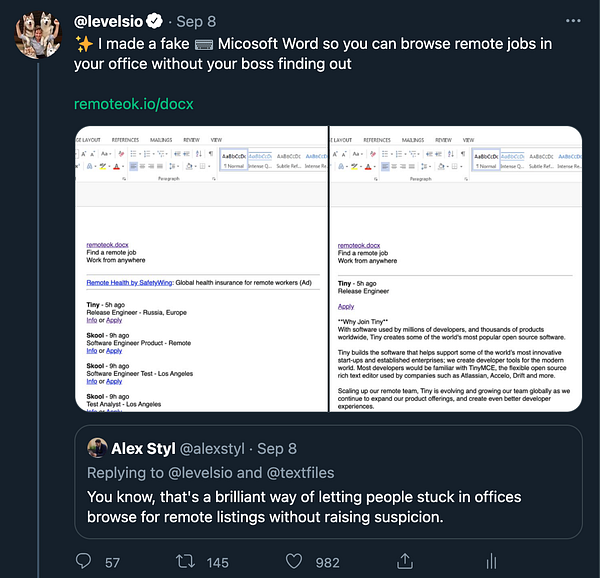600x578 pixels.
Task: Click Alex Styl's small avatar
Action: (x=97, y=448)
